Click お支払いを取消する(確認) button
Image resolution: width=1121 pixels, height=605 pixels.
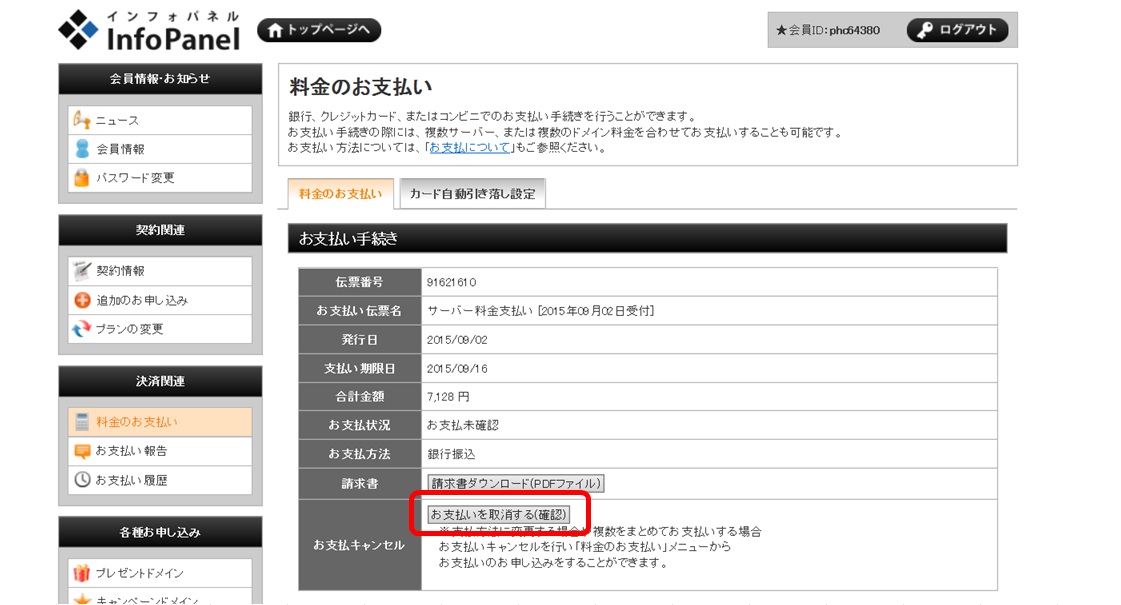coord(498,514)
